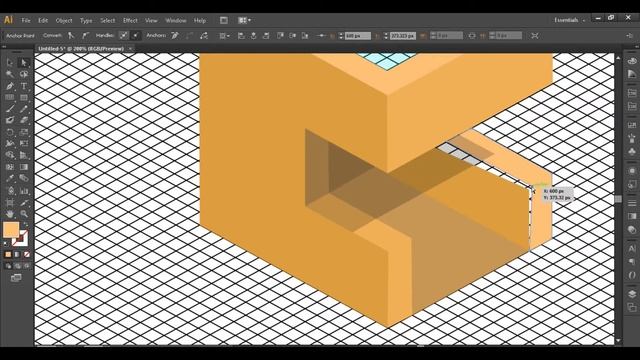640x360 pixels.
Task: Close the Untitled-5 document tab
Action: click(131, 49)
